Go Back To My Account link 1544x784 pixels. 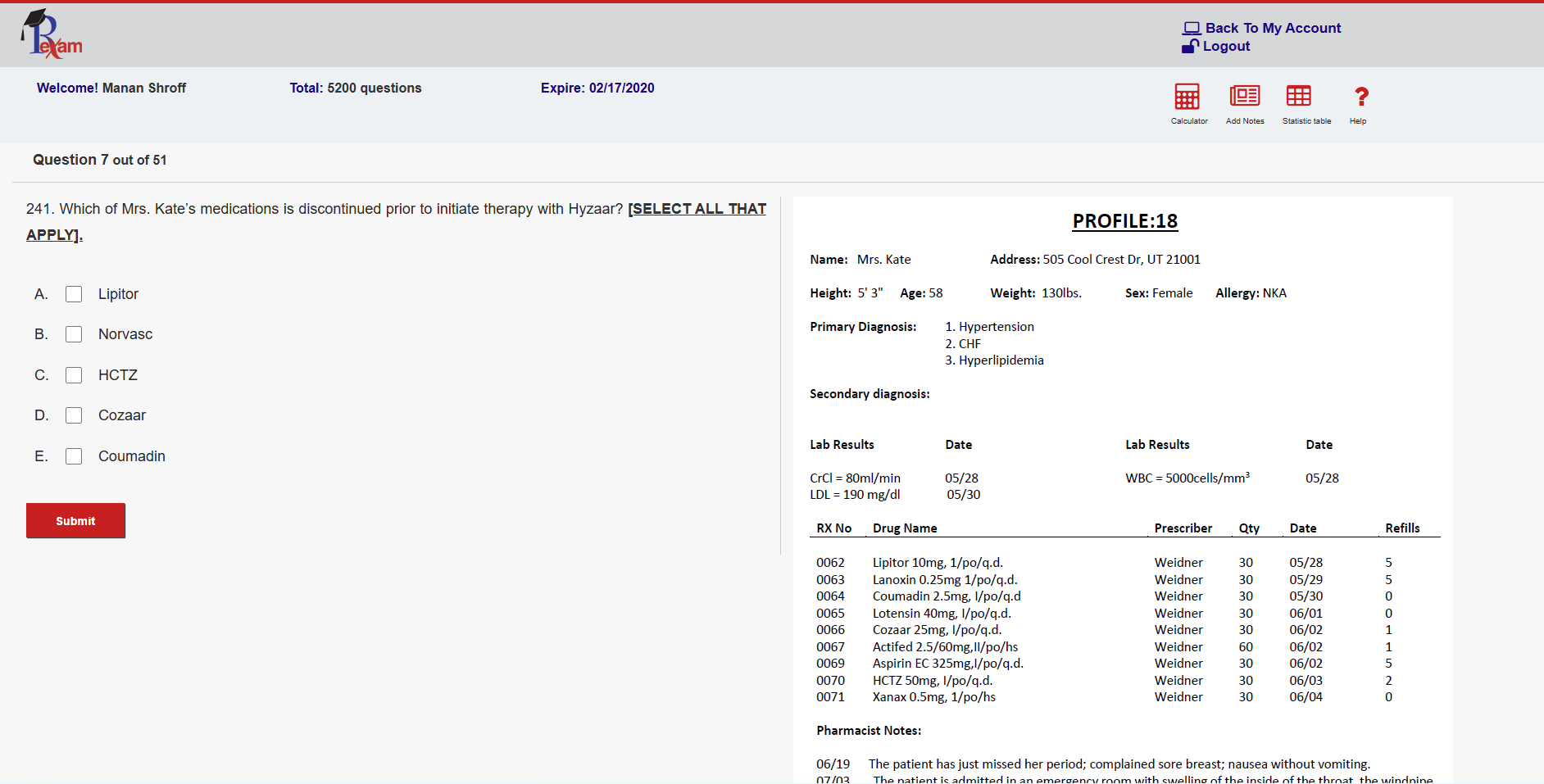[x=1273, y=29]
